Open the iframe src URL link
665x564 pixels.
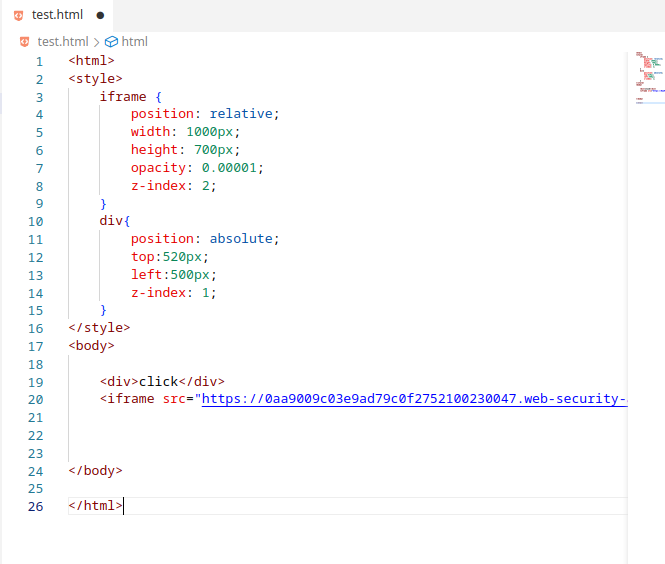[x=414, y=399]
